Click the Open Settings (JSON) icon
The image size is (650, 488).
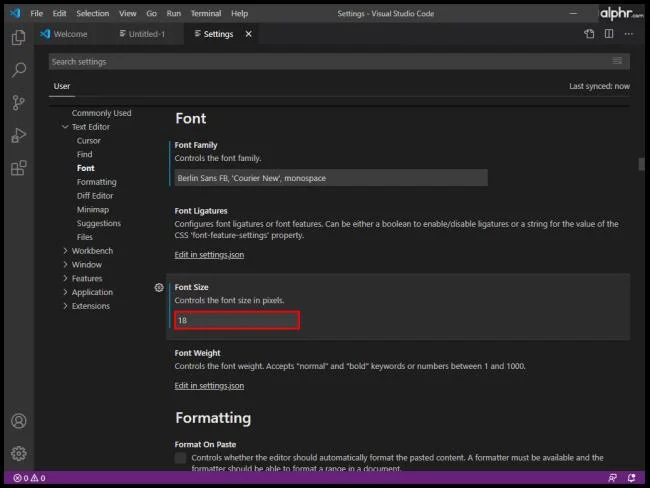point(589,34)
